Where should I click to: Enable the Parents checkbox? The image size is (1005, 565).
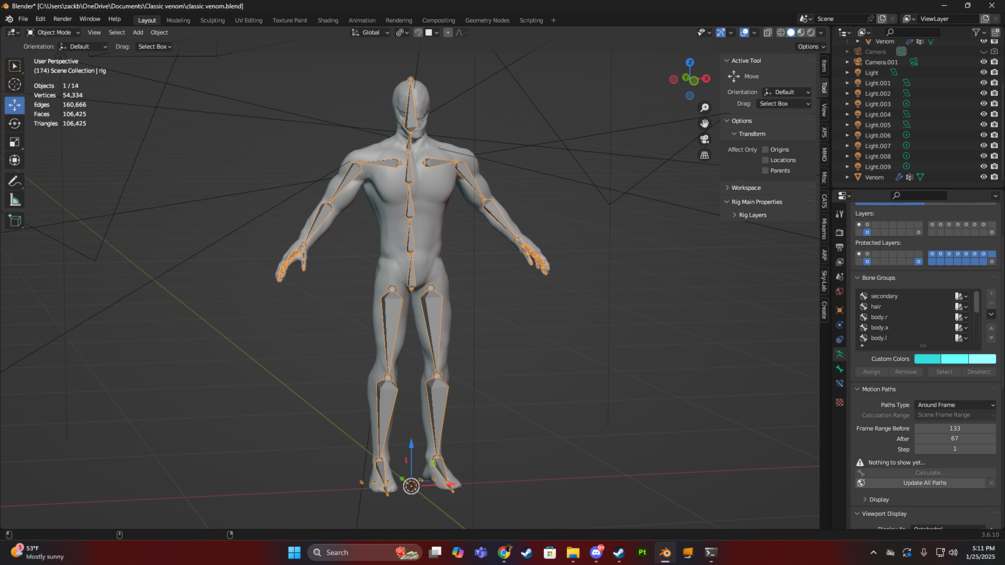coord(765,170)
